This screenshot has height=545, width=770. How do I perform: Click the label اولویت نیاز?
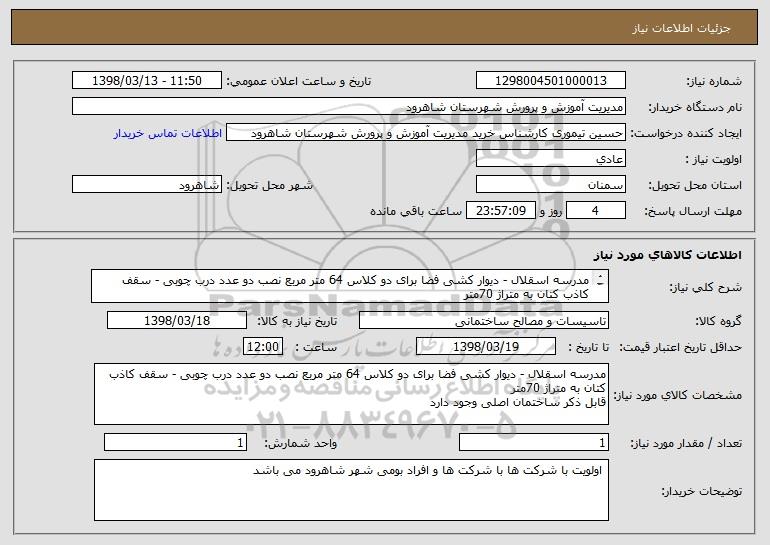tap(714, 160)
